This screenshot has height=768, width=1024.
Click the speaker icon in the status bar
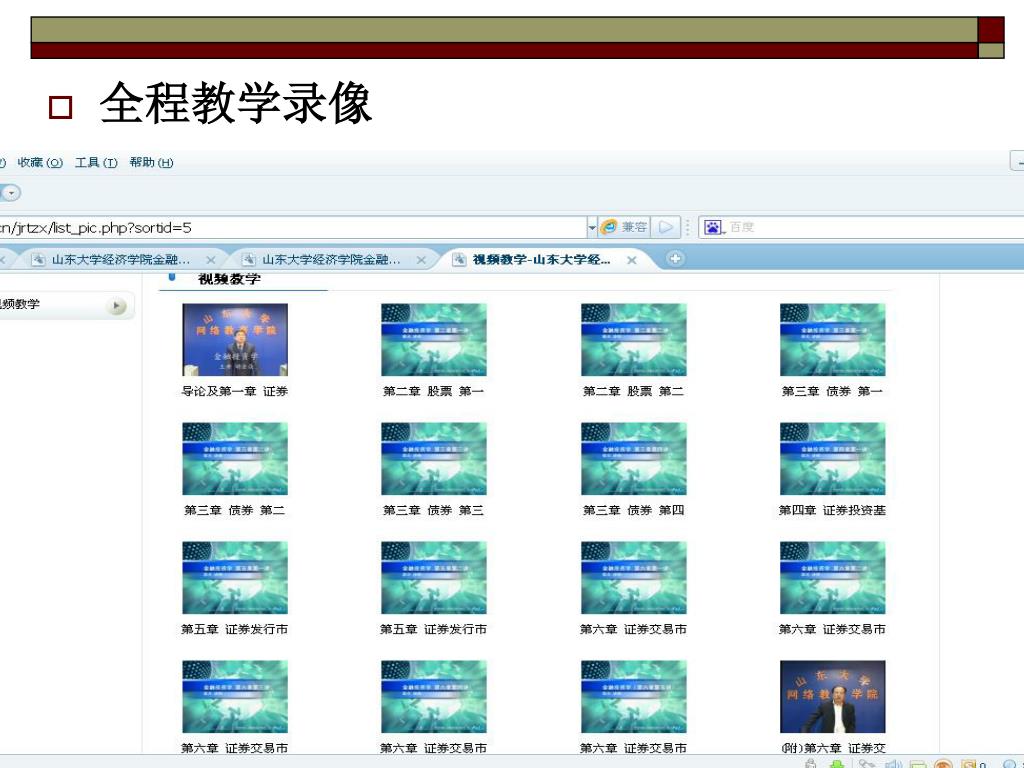[x=892, y=764]
